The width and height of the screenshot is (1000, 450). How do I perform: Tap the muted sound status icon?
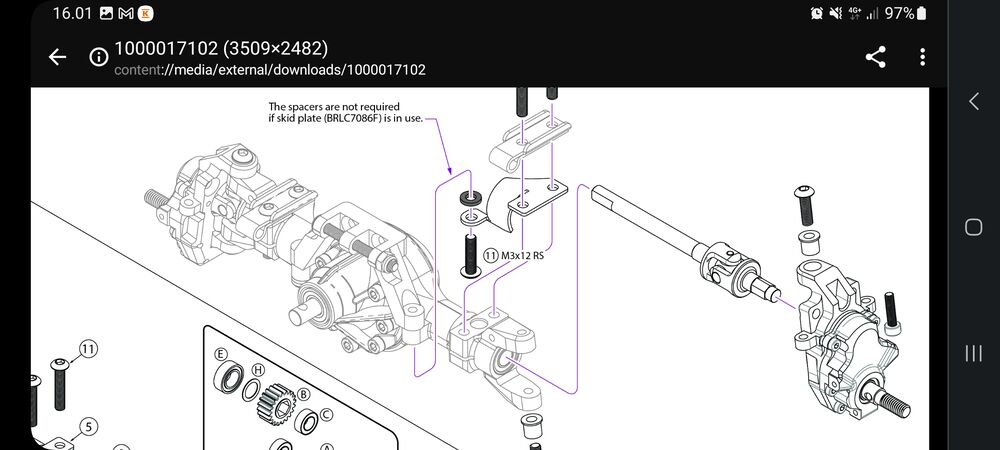click(835, 13)
